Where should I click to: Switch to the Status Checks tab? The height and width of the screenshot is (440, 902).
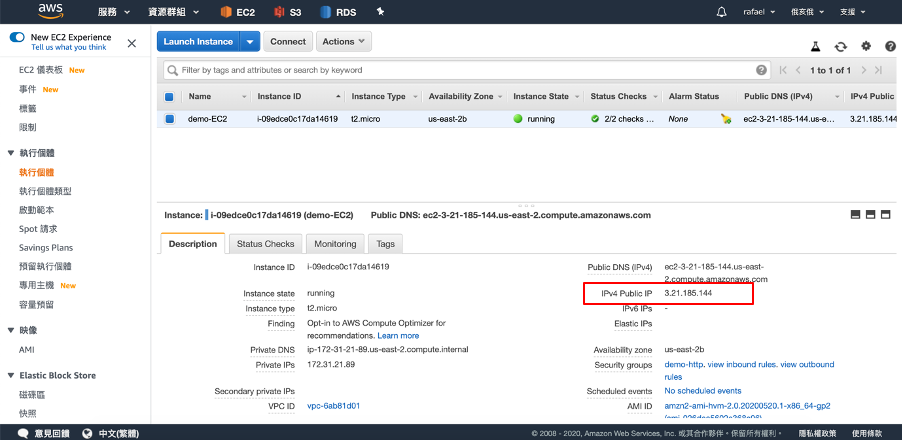coord(265,244)
